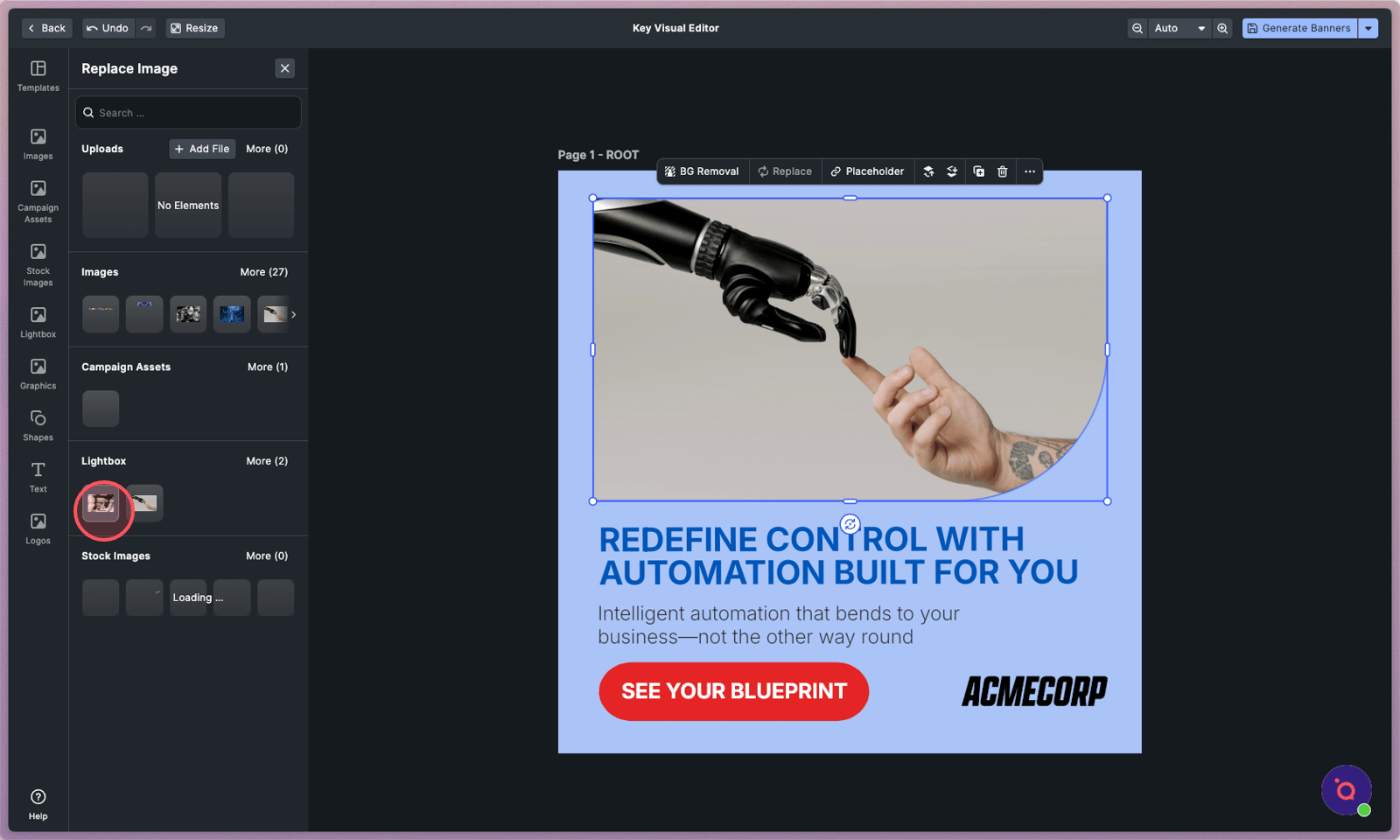Click the top-right image corner handle

(x=1108, y=198)
